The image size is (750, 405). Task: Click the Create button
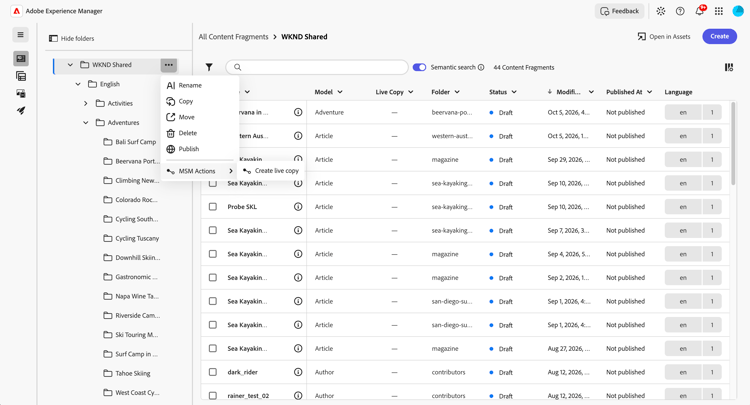tap(719, 36)
